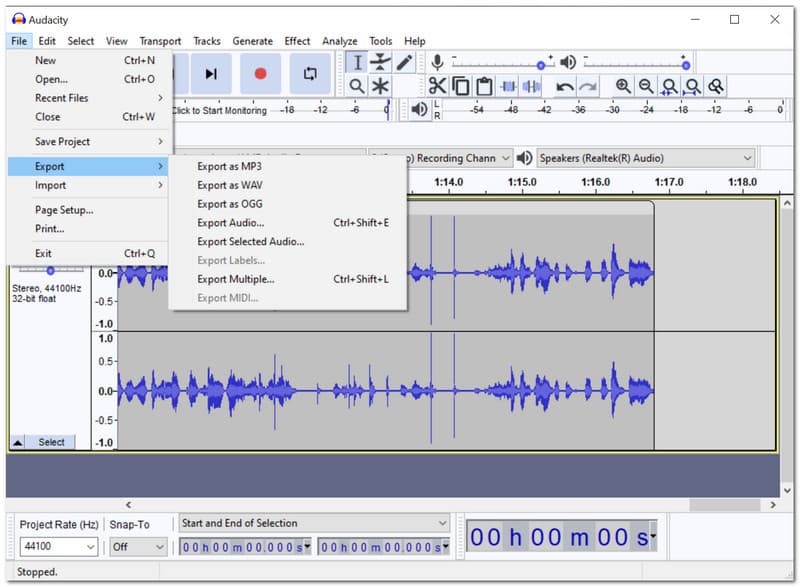Expand the Recent Files submenu
This screenshot has height=587, width=800.
coord(88,98)
